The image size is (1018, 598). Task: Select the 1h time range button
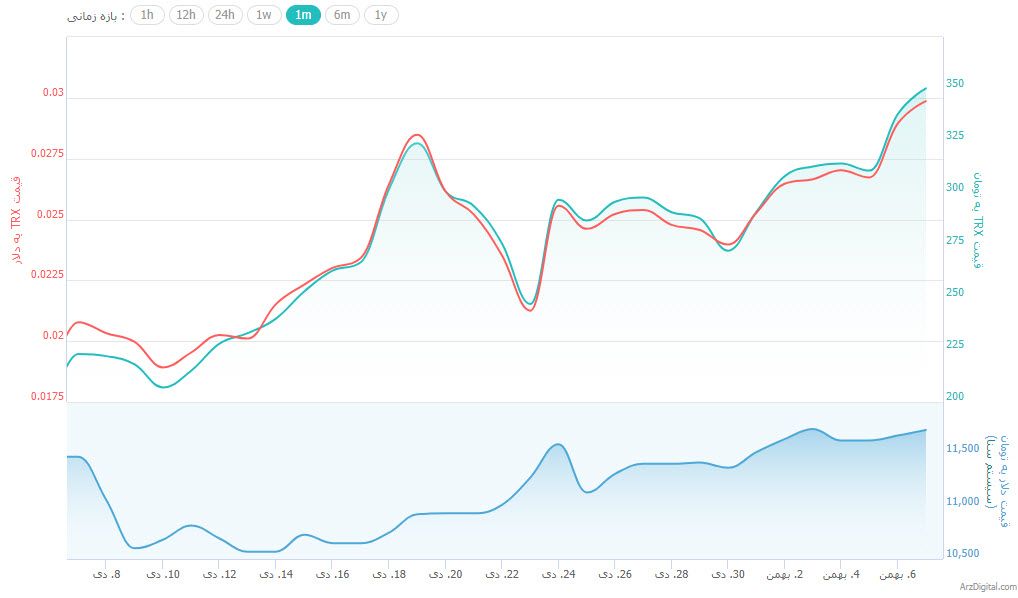pyautogui.click(x=147, y=15)
